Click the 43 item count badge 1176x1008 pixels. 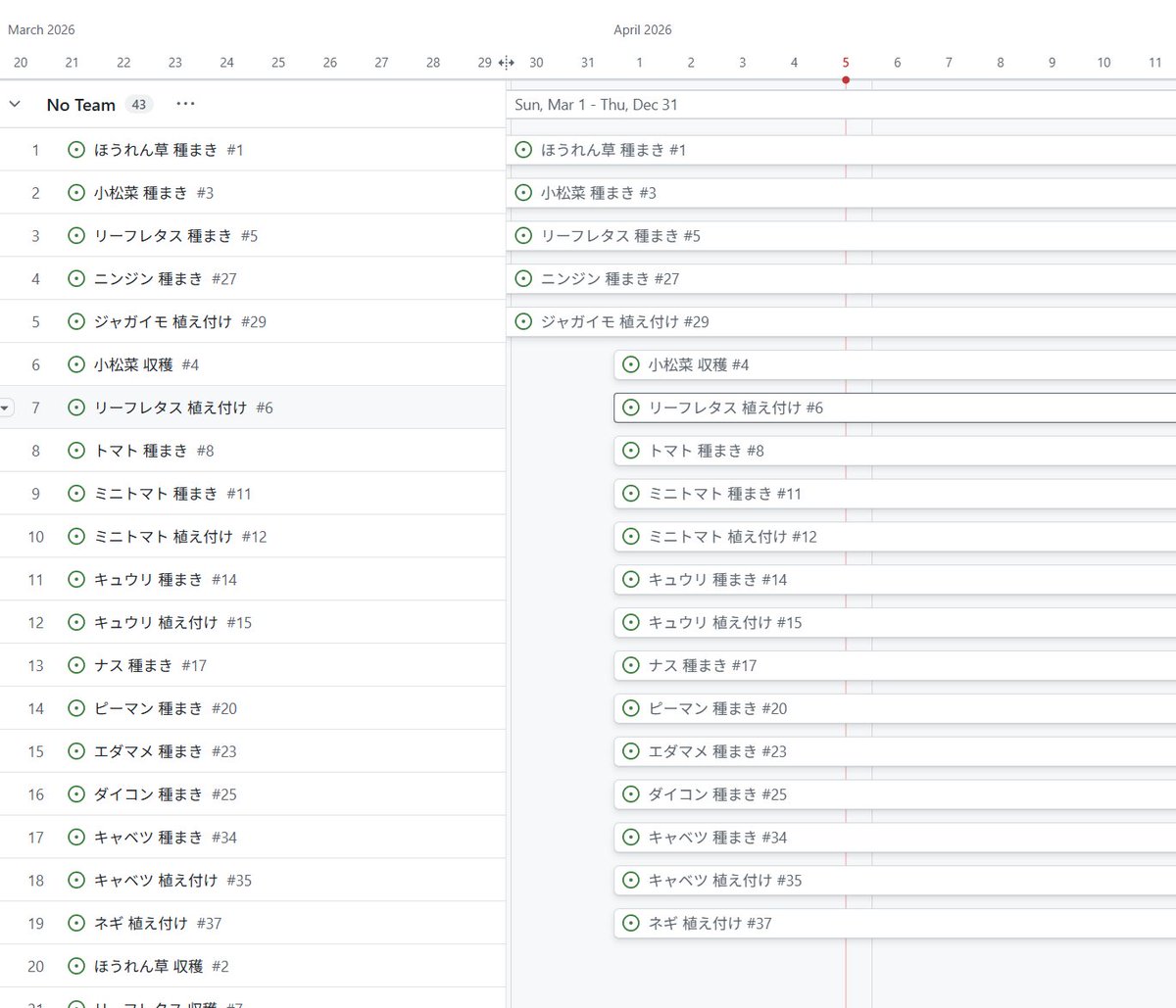139,105
